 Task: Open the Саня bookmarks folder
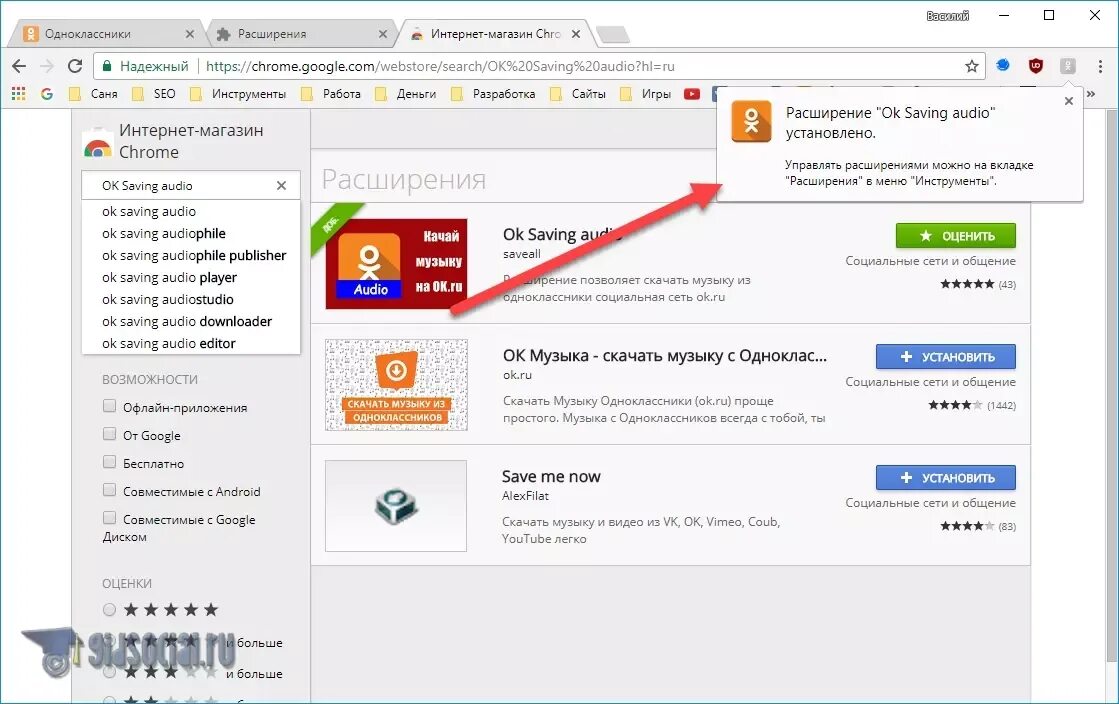pyautogui.click(x=93, y=94)
